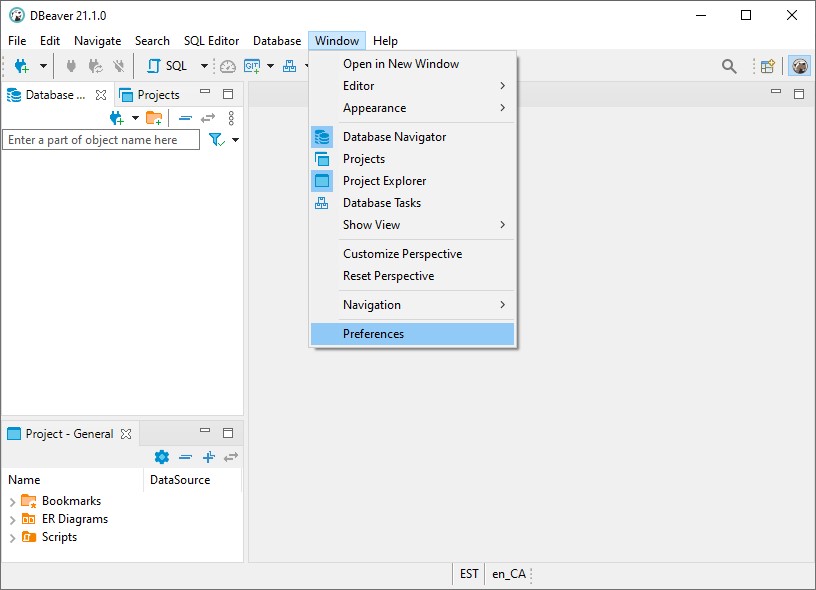816x590 pixels.
Task: Click new connection icon in Database Navigator toolbar
Action: (x=117, y=118)
